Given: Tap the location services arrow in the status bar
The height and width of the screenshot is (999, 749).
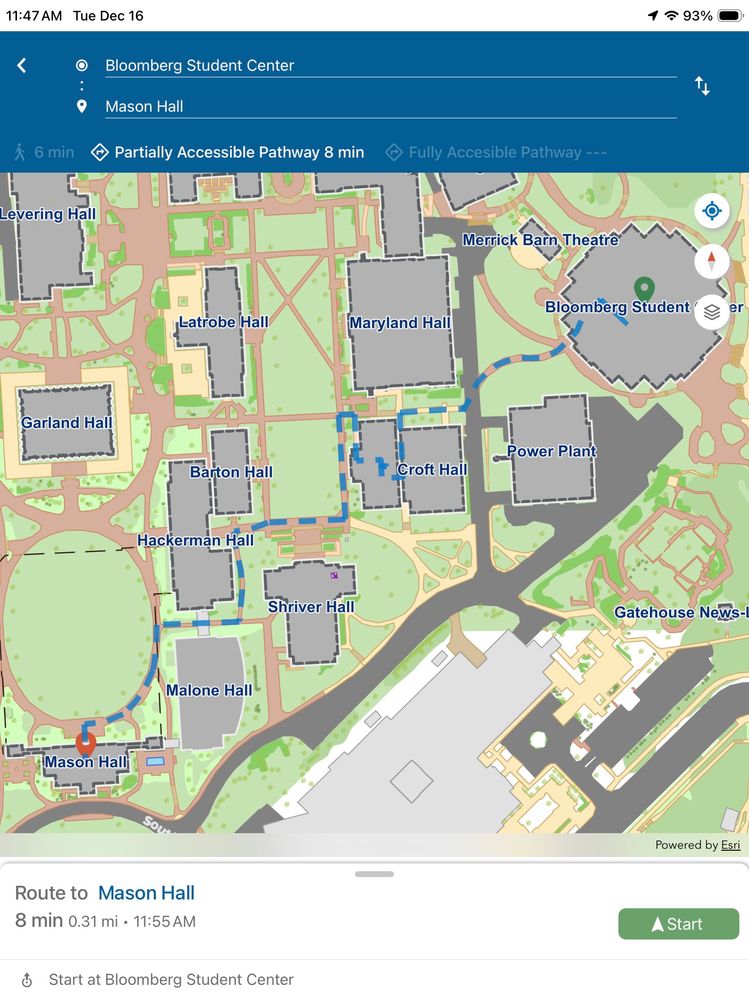Looking at the screenshot, I should click(x=653, y=16).
